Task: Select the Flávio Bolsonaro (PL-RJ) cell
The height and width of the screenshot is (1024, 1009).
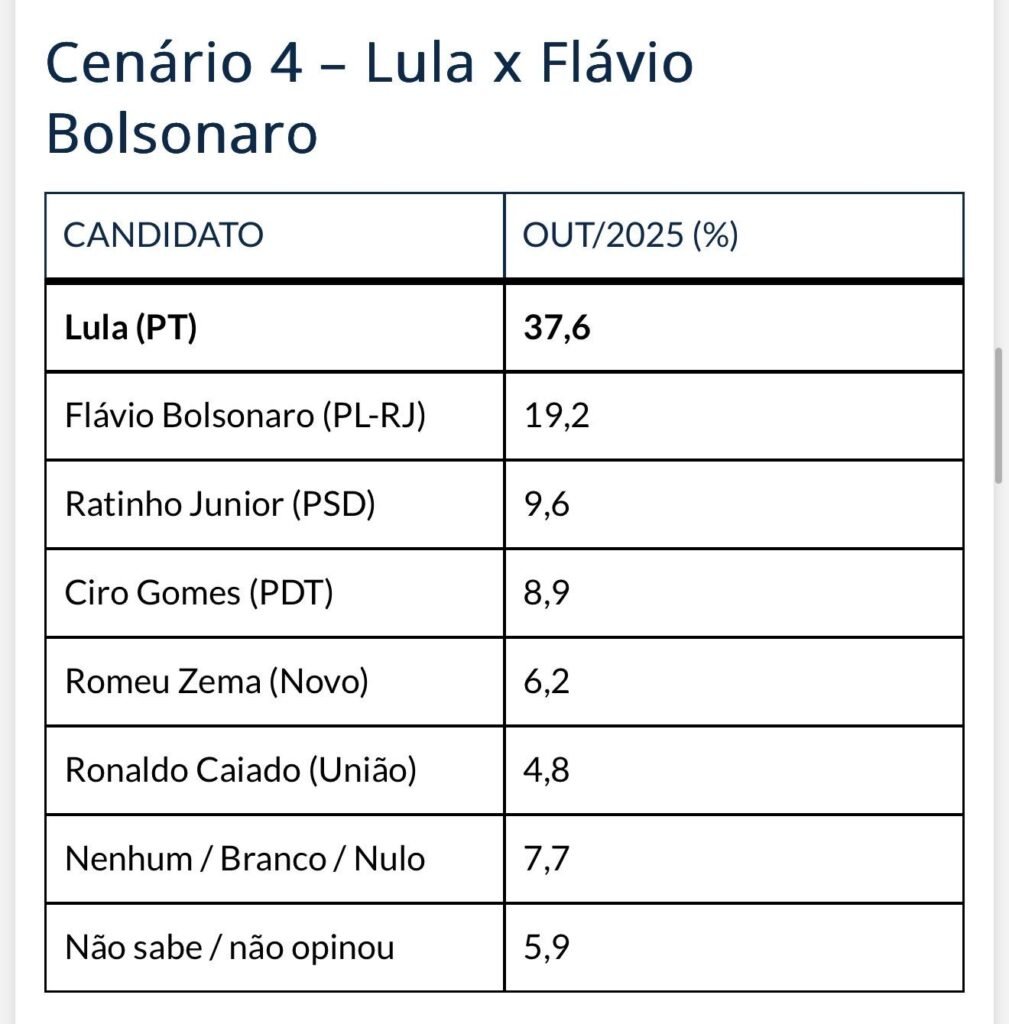Action: pos(245,416)
